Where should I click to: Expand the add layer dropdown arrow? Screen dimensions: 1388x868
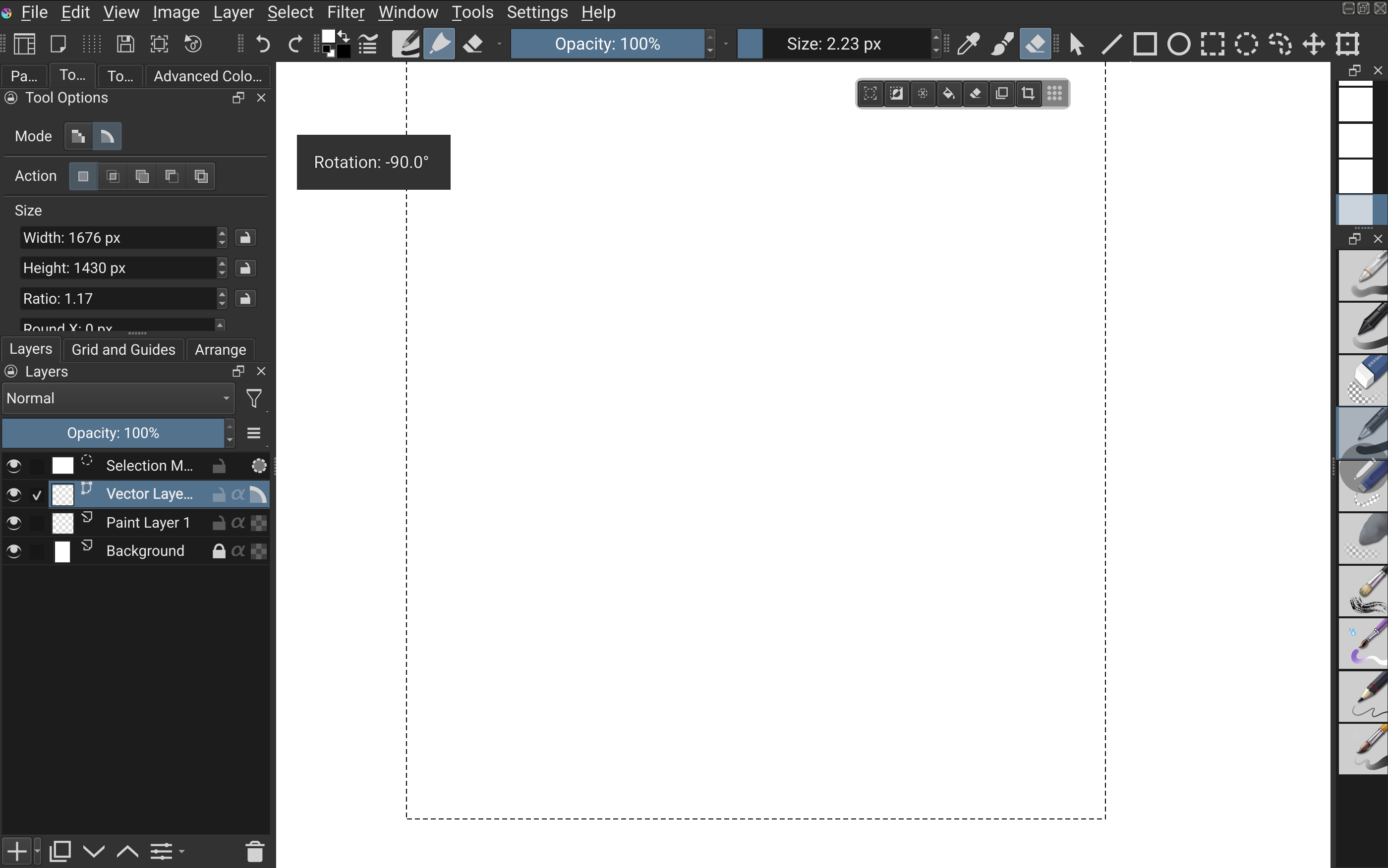pos(37,851)
